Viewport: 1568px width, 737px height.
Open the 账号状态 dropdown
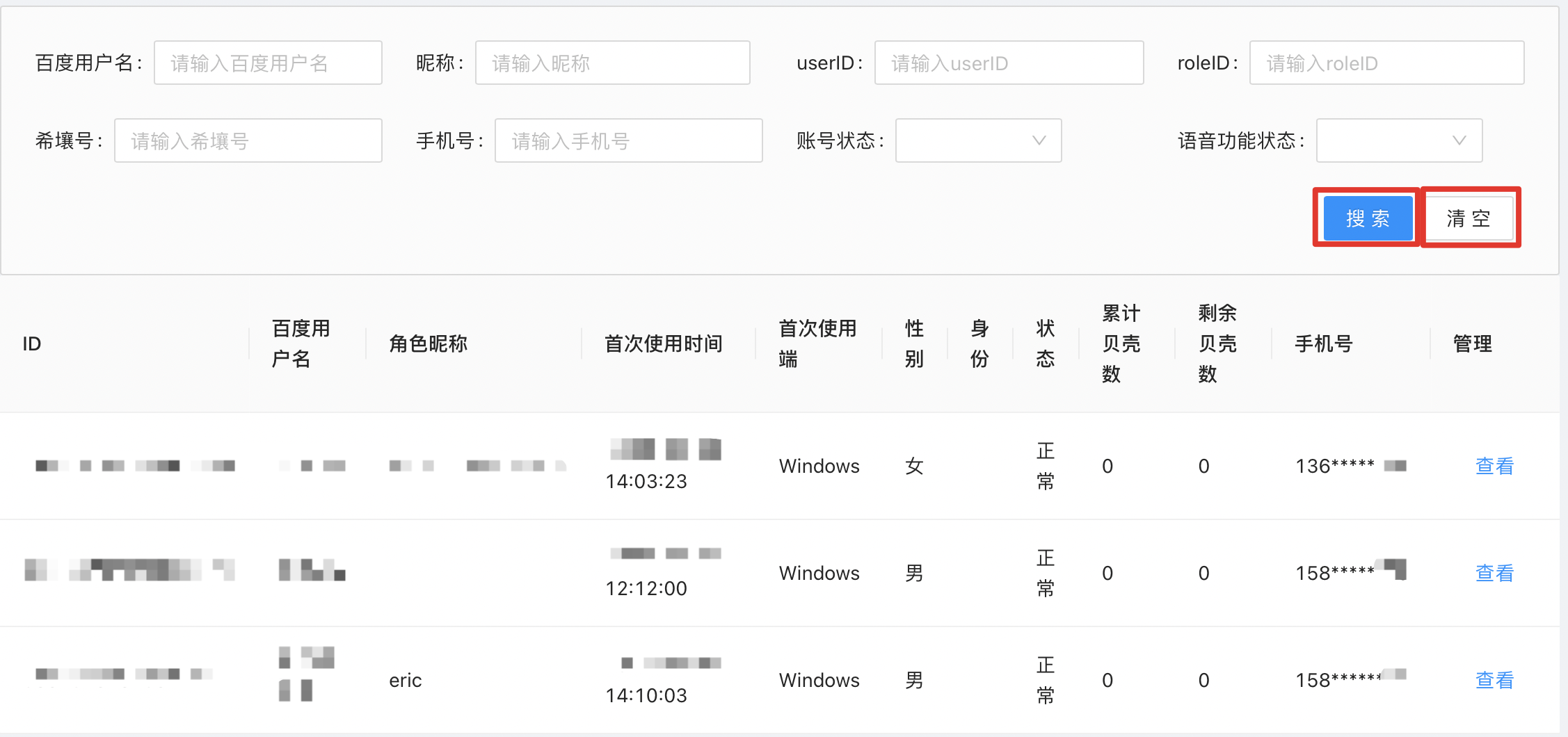click(x=977, y=140)
